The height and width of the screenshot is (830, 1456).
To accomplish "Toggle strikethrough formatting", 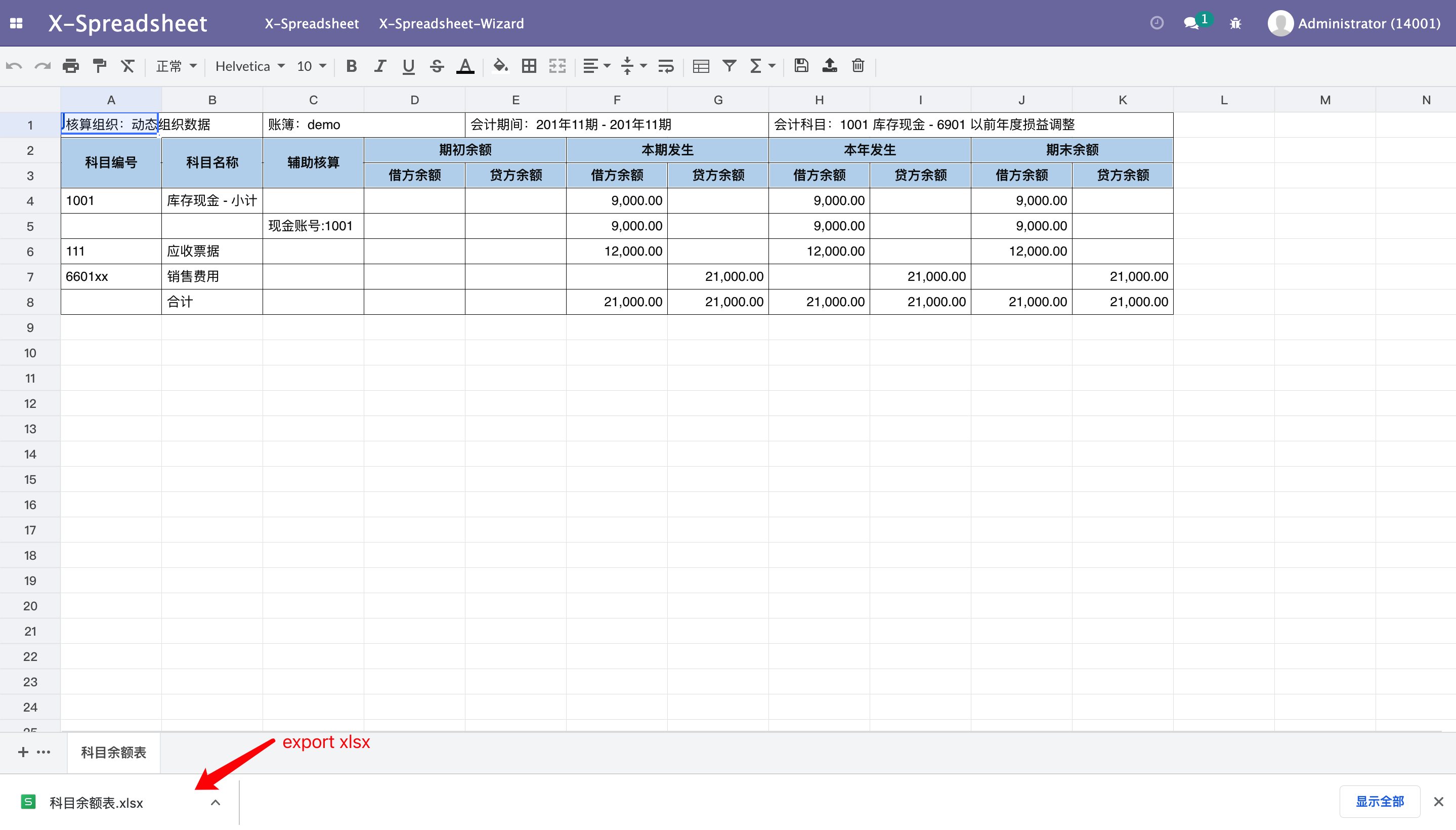I will pos(437,66).
